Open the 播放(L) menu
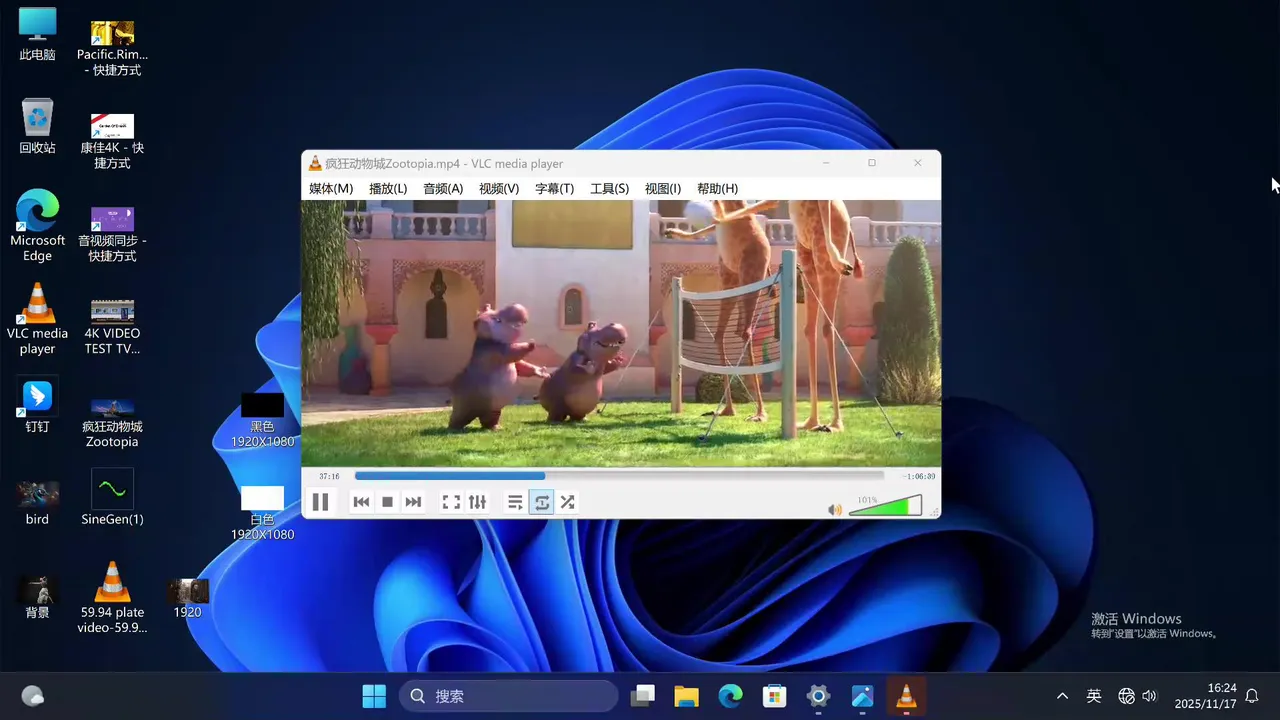Image resolution: width=1280 pixels, height=720 pixels. coord(388,189)
